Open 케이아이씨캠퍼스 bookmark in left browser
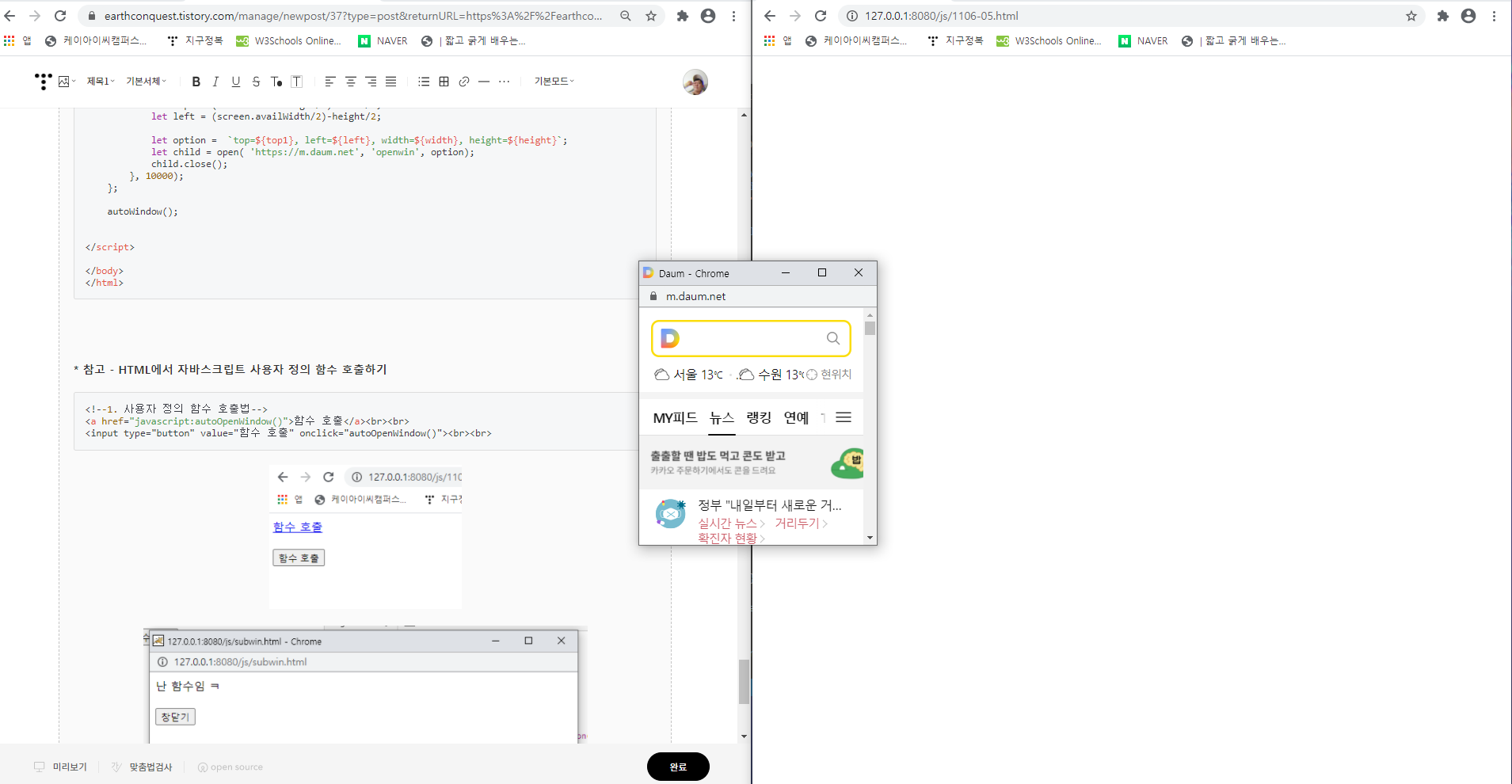This screenshot has height=784, width=1512. (97, 41)
